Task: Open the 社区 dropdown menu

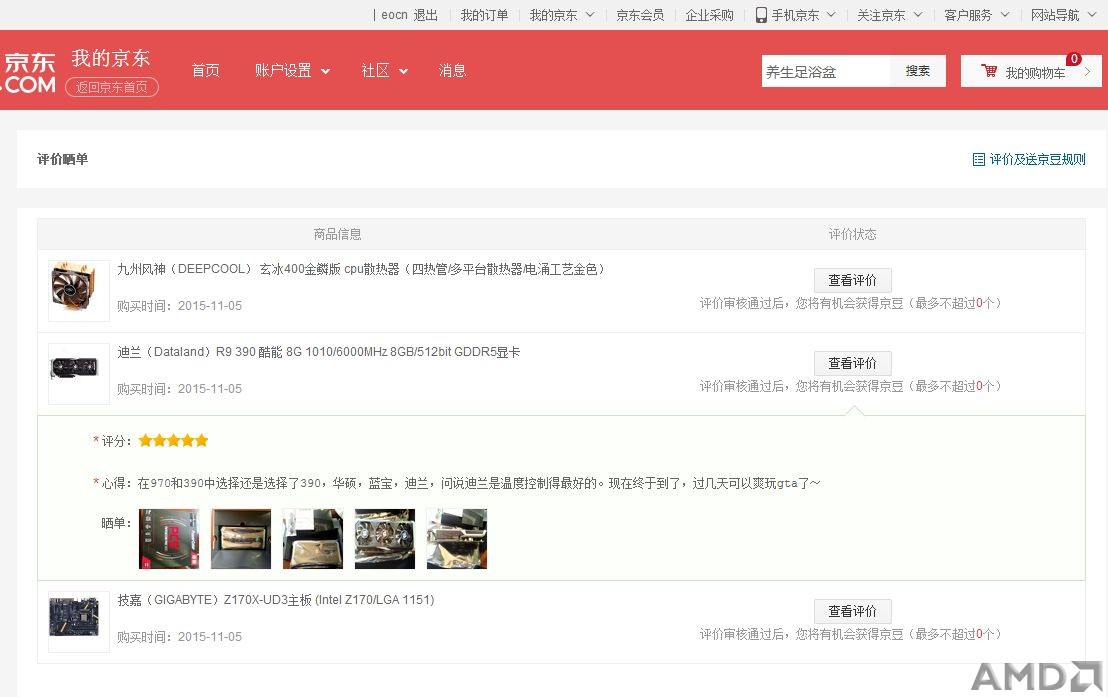Action: click(x=384, y=70)
